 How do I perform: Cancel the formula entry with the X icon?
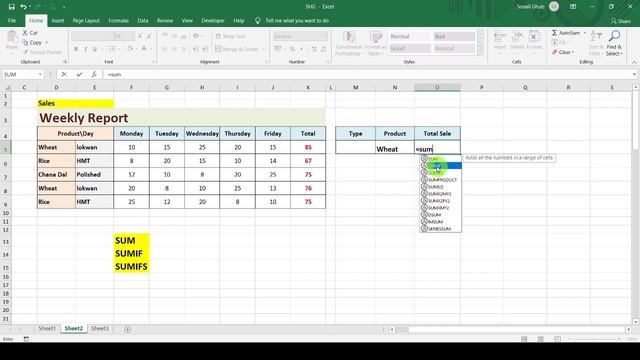coord(64,74)
